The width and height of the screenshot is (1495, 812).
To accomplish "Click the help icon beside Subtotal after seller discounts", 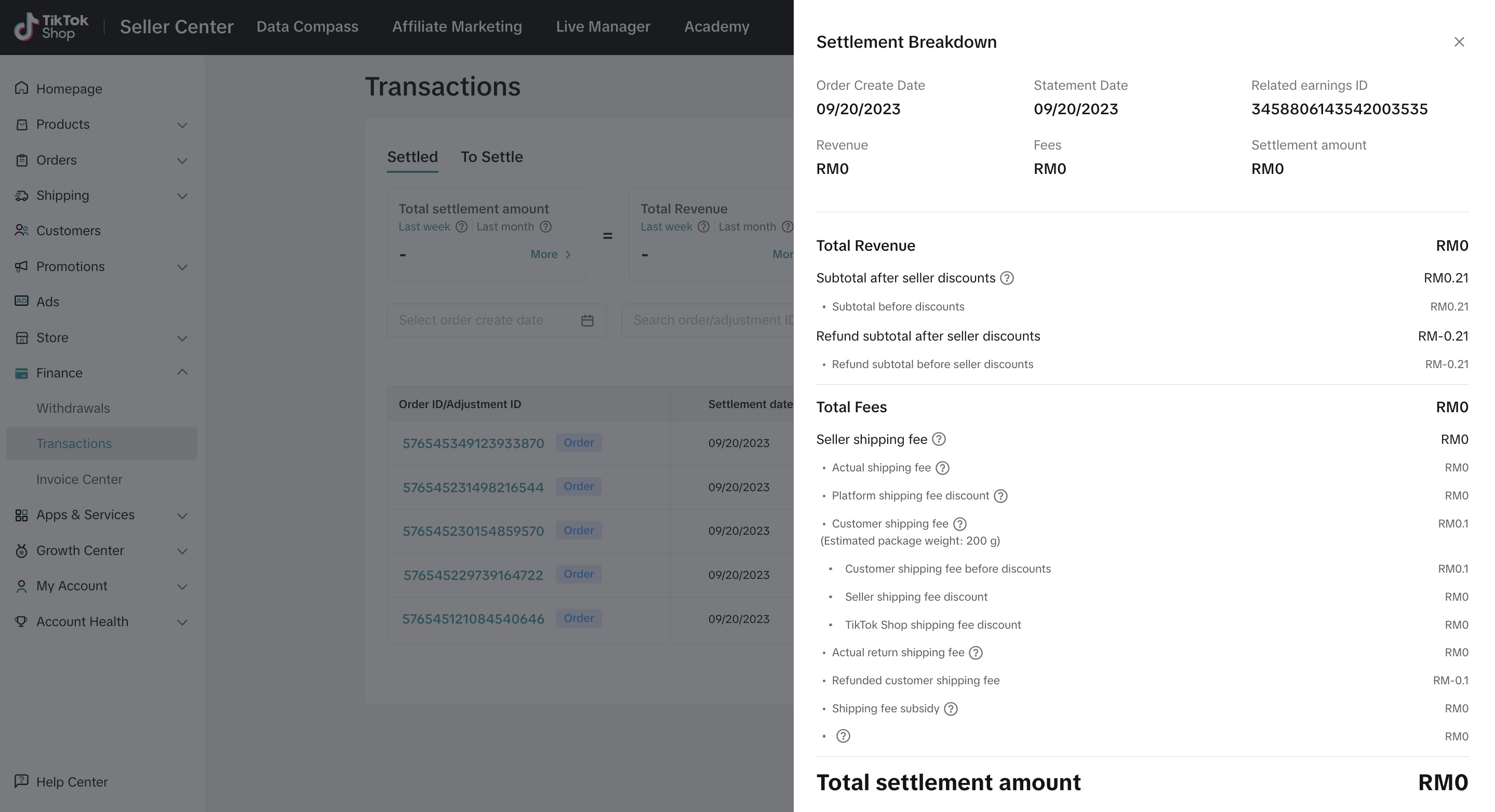I will click(x=1007, y=278).
